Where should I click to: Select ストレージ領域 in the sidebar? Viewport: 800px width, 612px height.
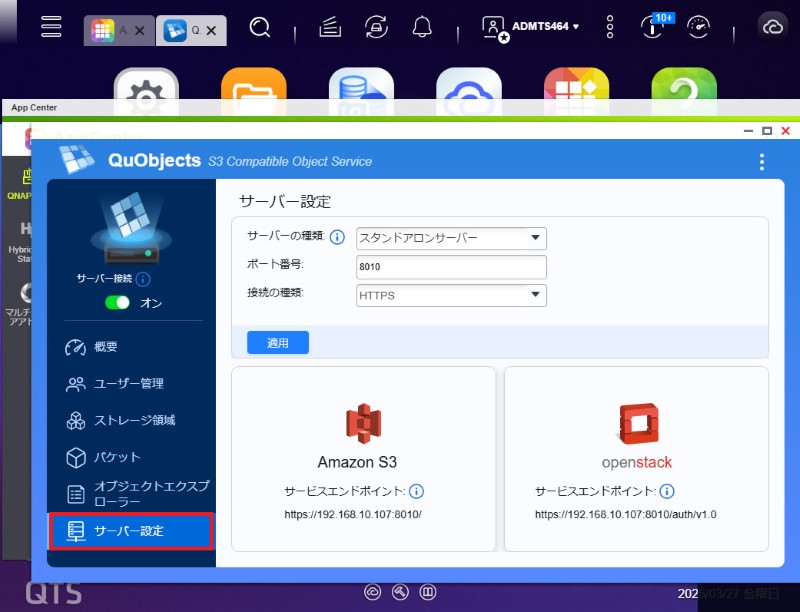(134, 421)
